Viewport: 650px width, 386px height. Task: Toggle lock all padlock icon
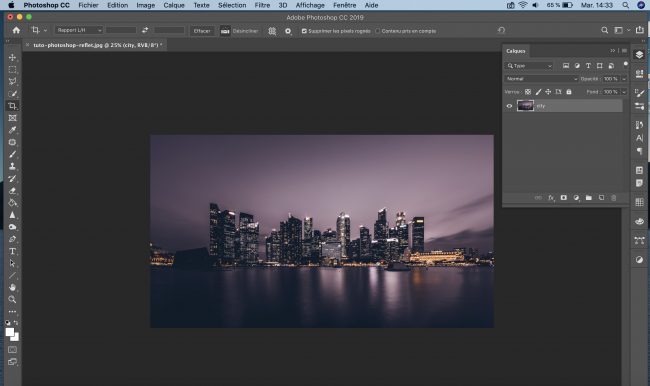pyautogui.click(x=569, y=92)
